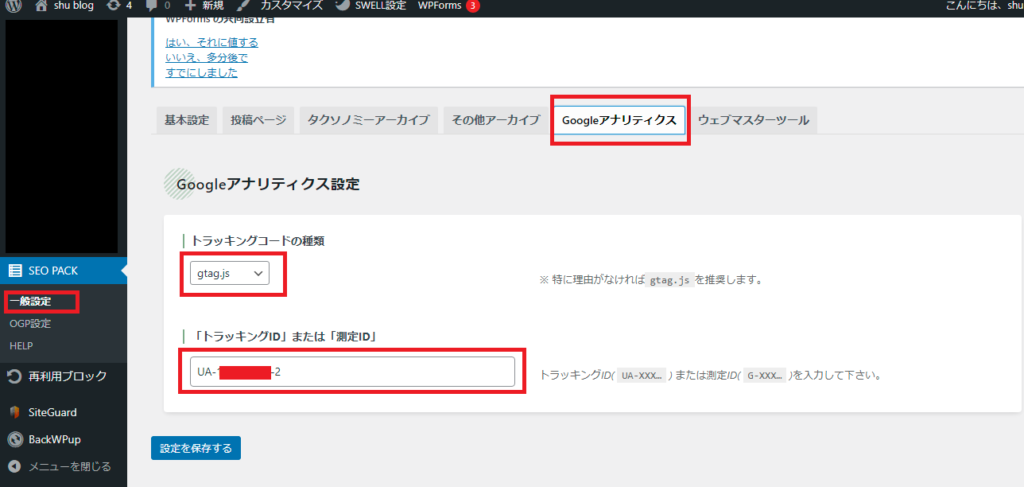Click the UA-XXX... example code
Image resolution: width=1024 pixels, height=487 pixels.
641,376
